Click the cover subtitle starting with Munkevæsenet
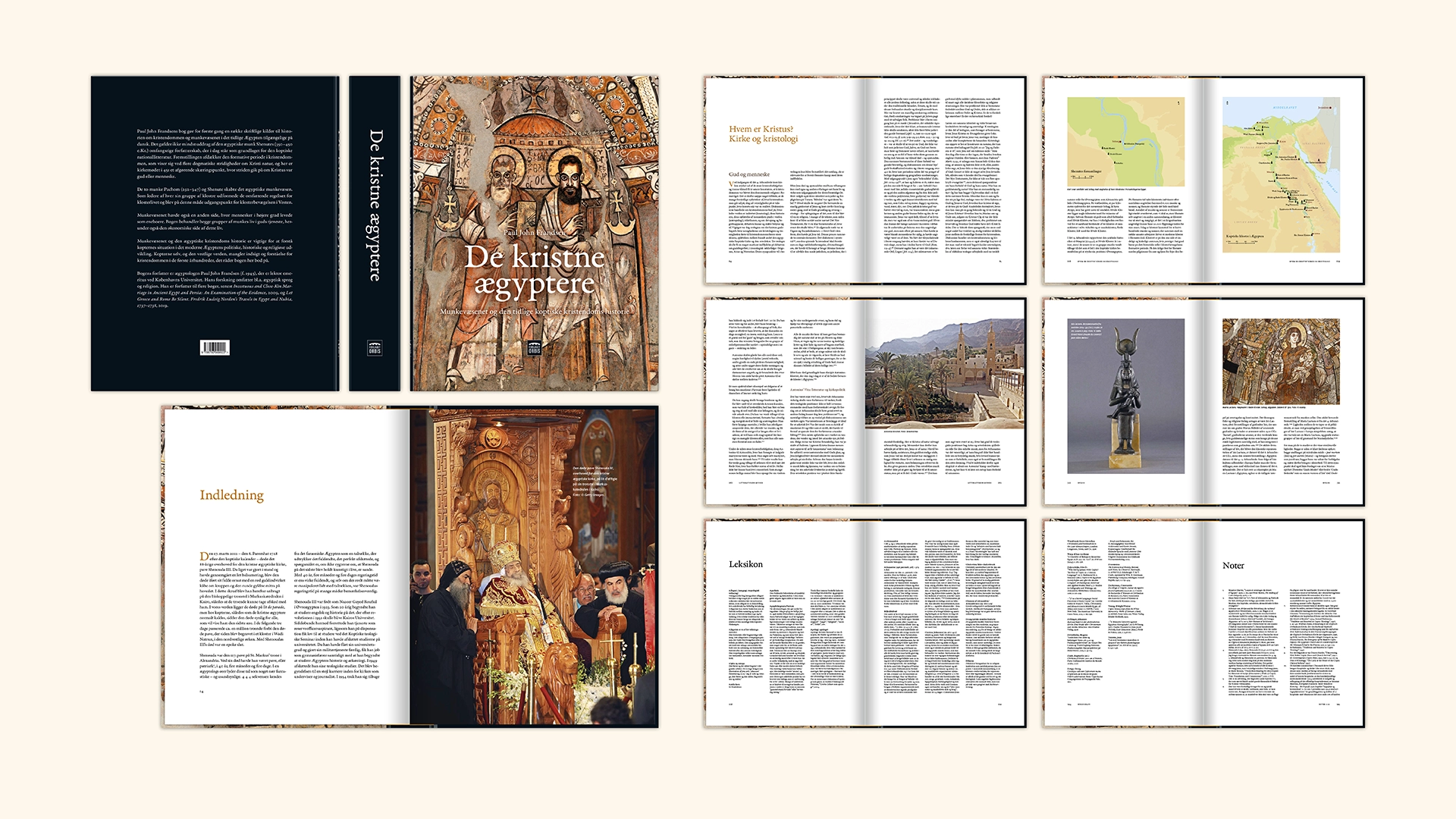The image size is (1456, 819). 535,312
